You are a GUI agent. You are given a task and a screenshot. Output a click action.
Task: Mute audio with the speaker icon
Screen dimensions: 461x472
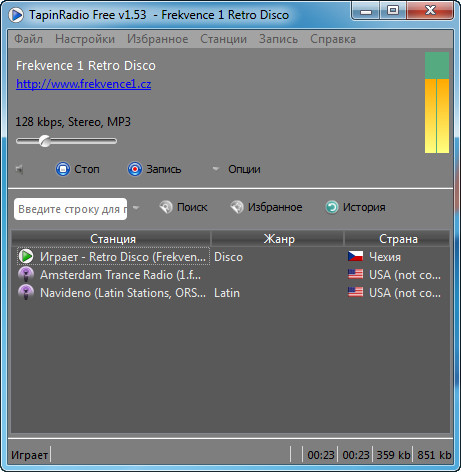[20, 169]
